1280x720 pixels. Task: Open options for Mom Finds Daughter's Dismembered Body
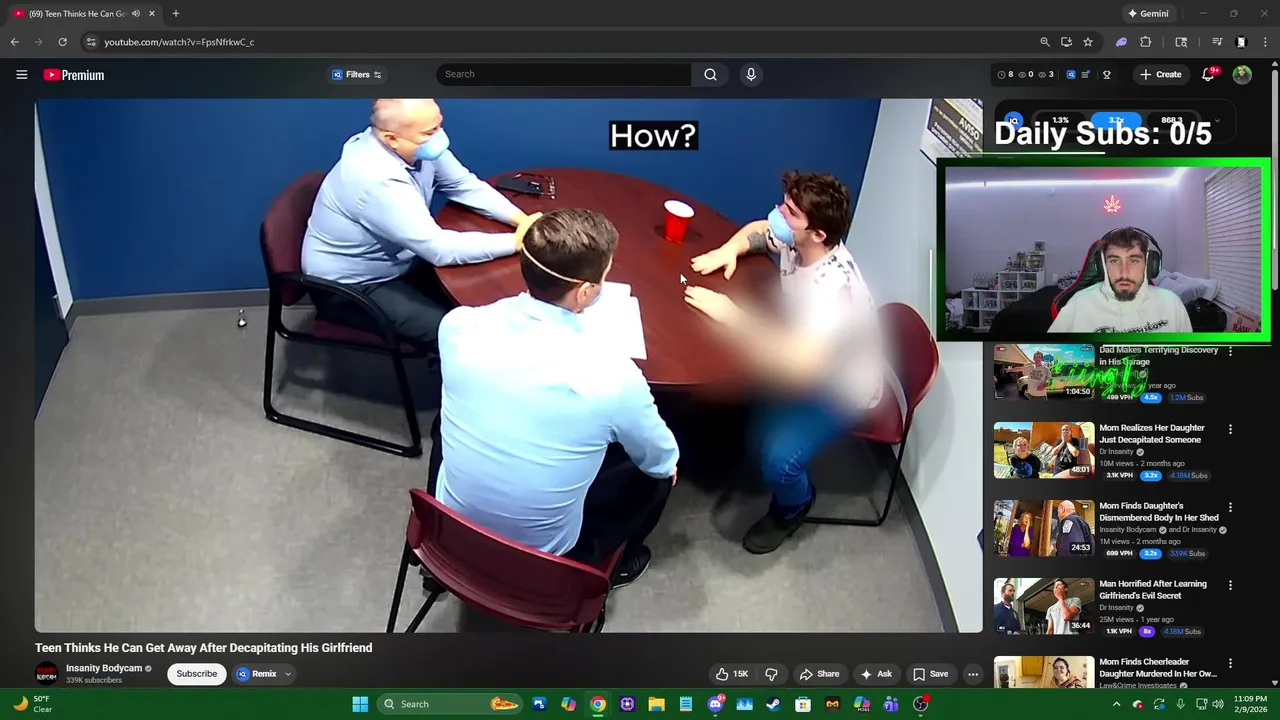1230,507
